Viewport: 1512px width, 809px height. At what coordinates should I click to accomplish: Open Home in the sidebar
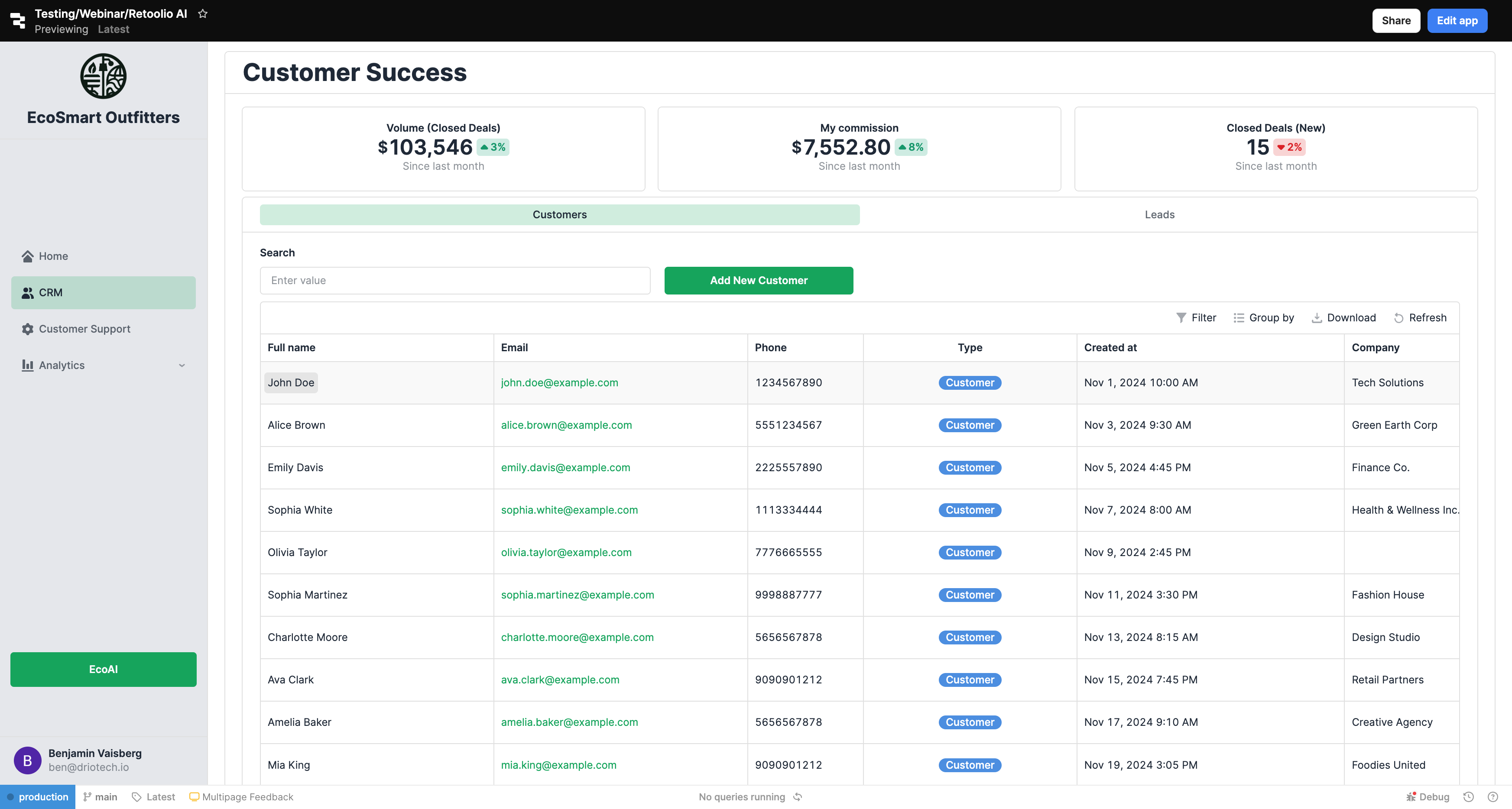click(x=103, y=256)
